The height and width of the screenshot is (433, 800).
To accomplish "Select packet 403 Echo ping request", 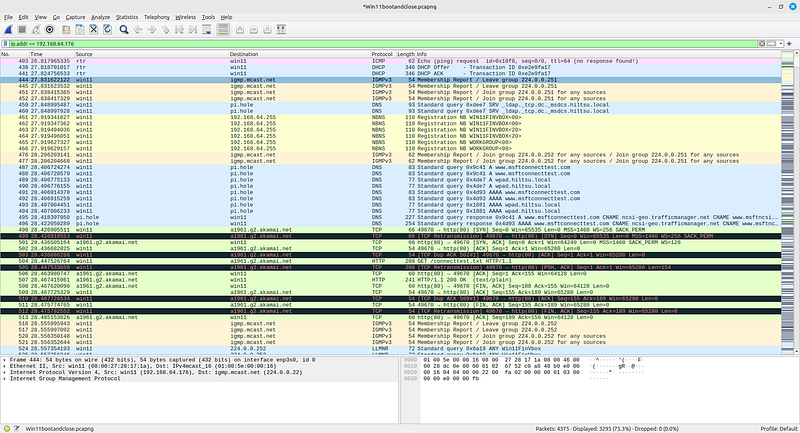I will (x=390, y=61).
